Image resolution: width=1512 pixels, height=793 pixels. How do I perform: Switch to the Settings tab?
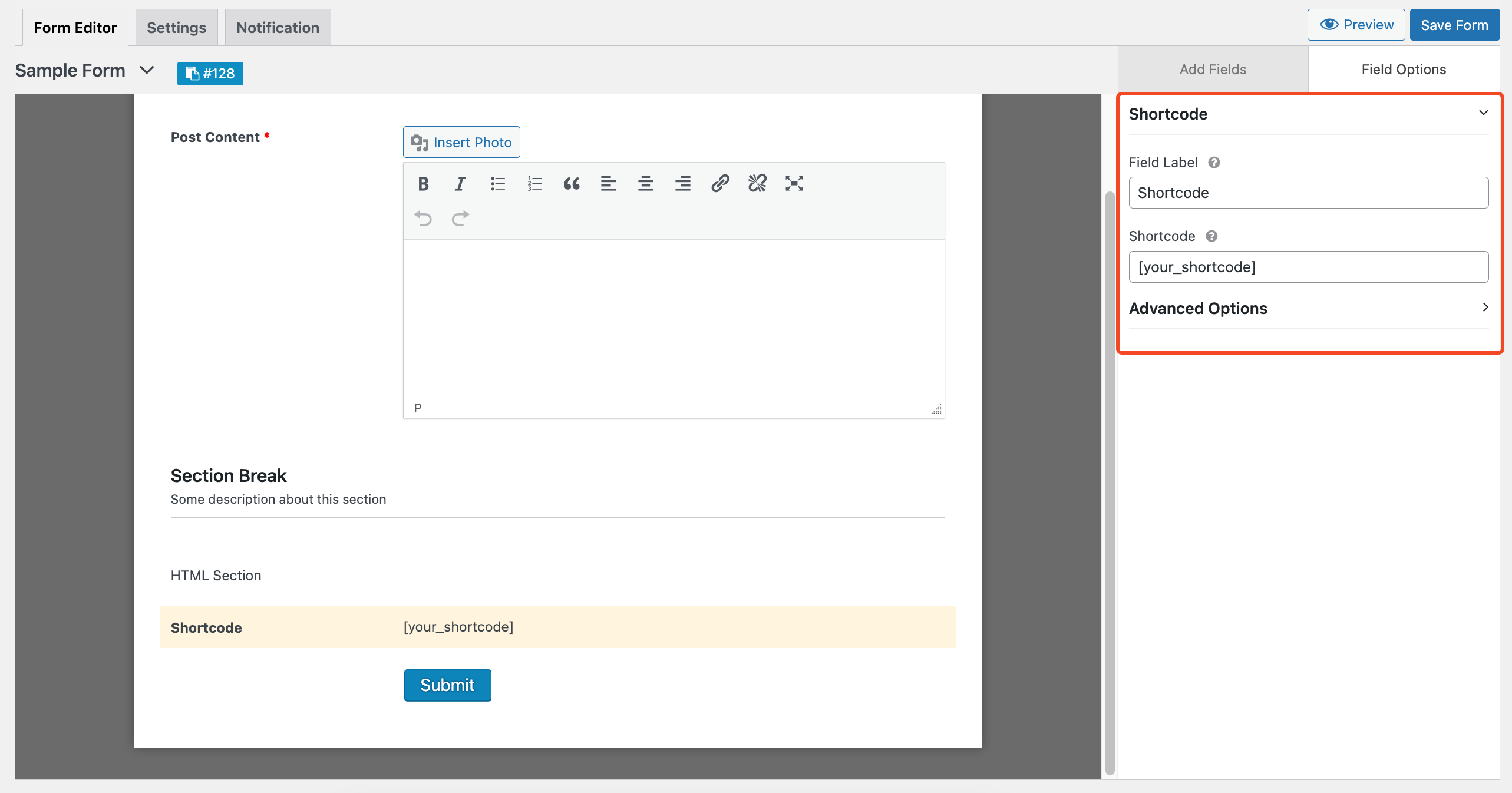pyautogui.click(x=175, y=27)
